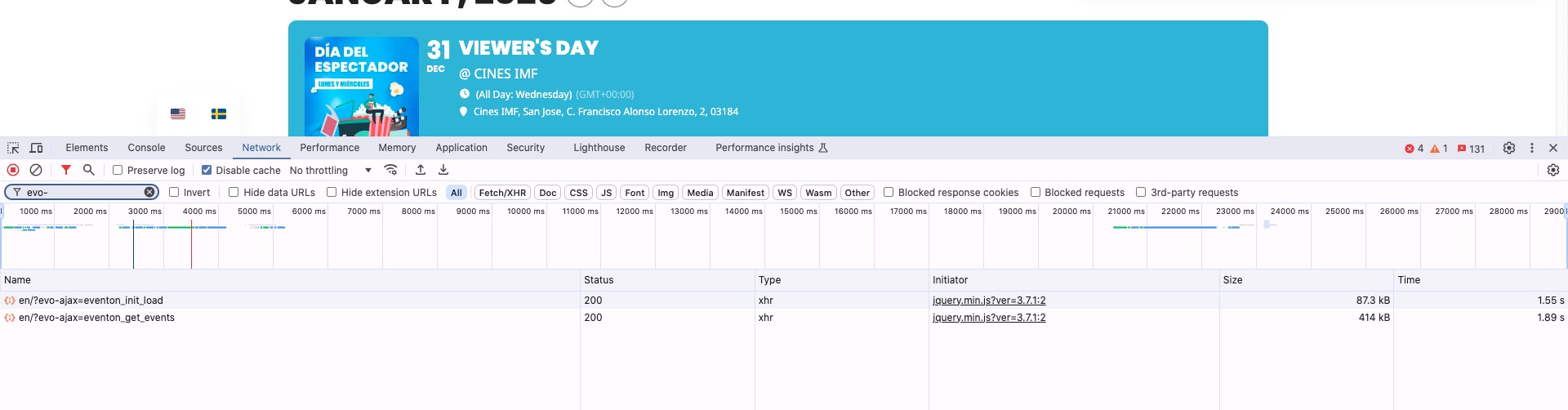The height and width of the screenshot is (410, 1568).
Task: Stop recording network log
Action: (x=13, y=170)
